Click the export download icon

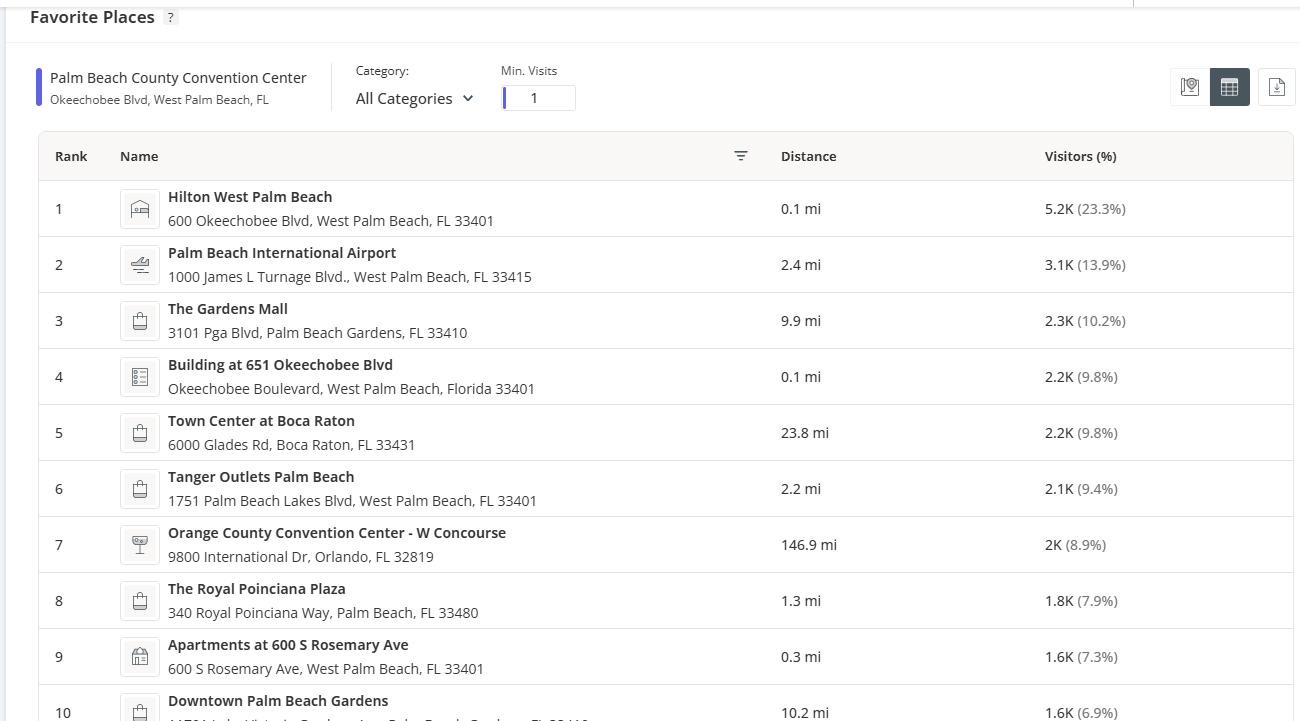click(x=1276, y=87)
